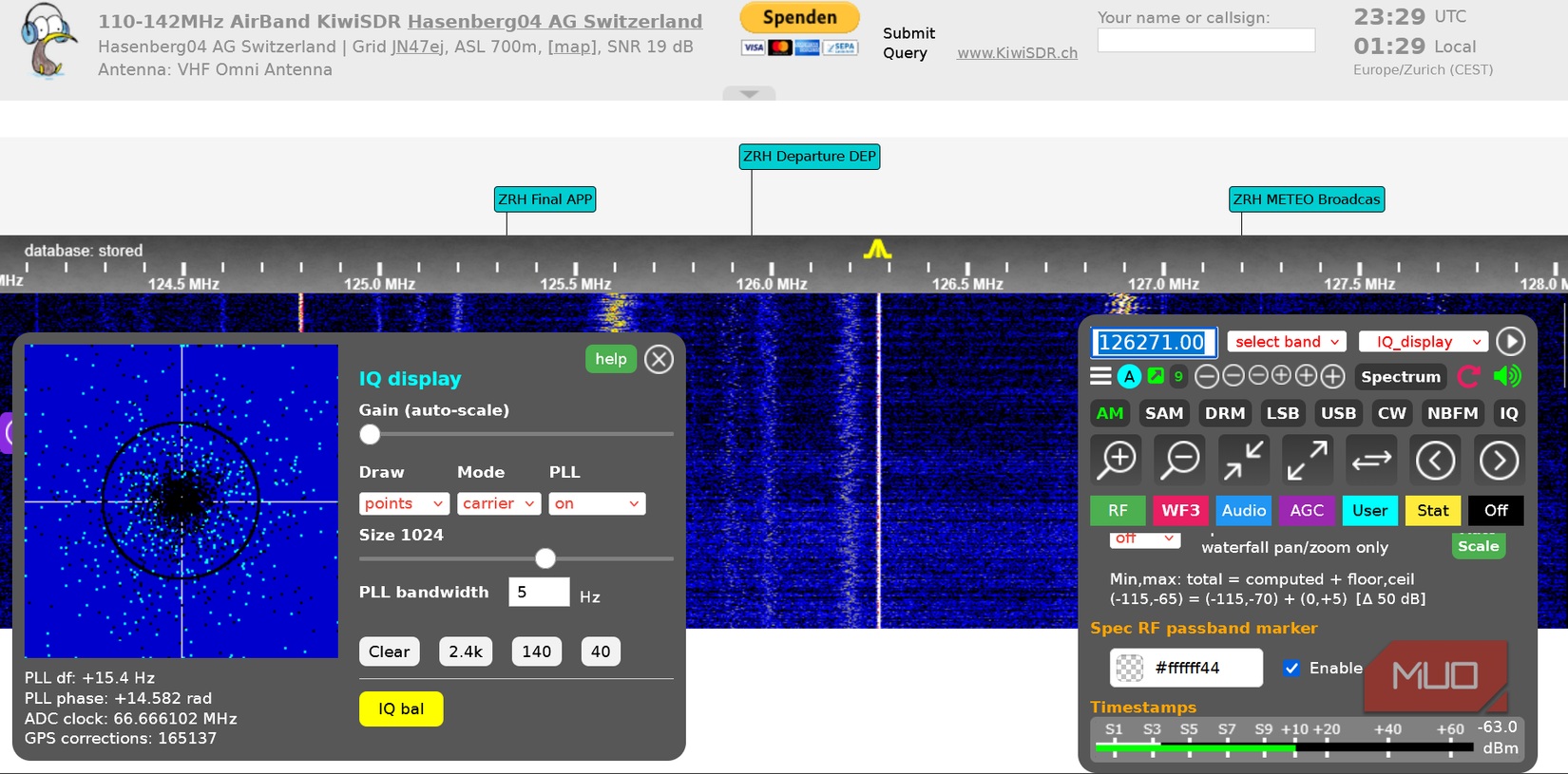This screenshot has width=1568, height=774.
Task: Collapse the top bar with the down arrow
Action: tap(749, 93)
